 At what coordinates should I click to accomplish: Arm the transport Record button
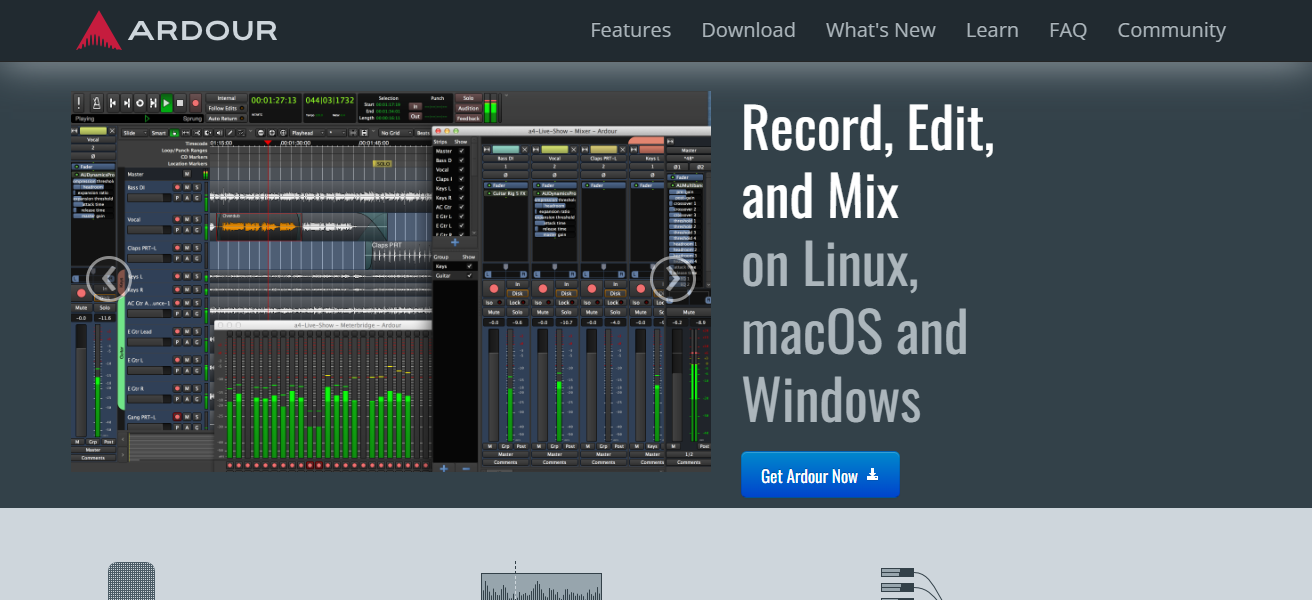pos(195,102)
